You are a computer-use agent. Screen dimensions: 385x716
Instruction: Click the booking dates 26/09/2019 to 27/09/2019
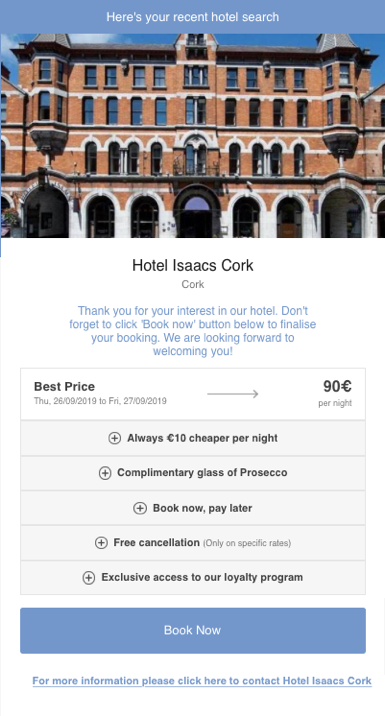(100, 401)
